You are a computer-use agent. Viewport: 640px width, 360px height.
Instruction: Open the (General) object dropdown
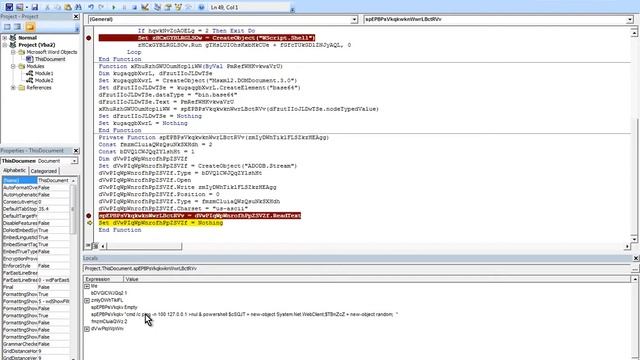354,19
